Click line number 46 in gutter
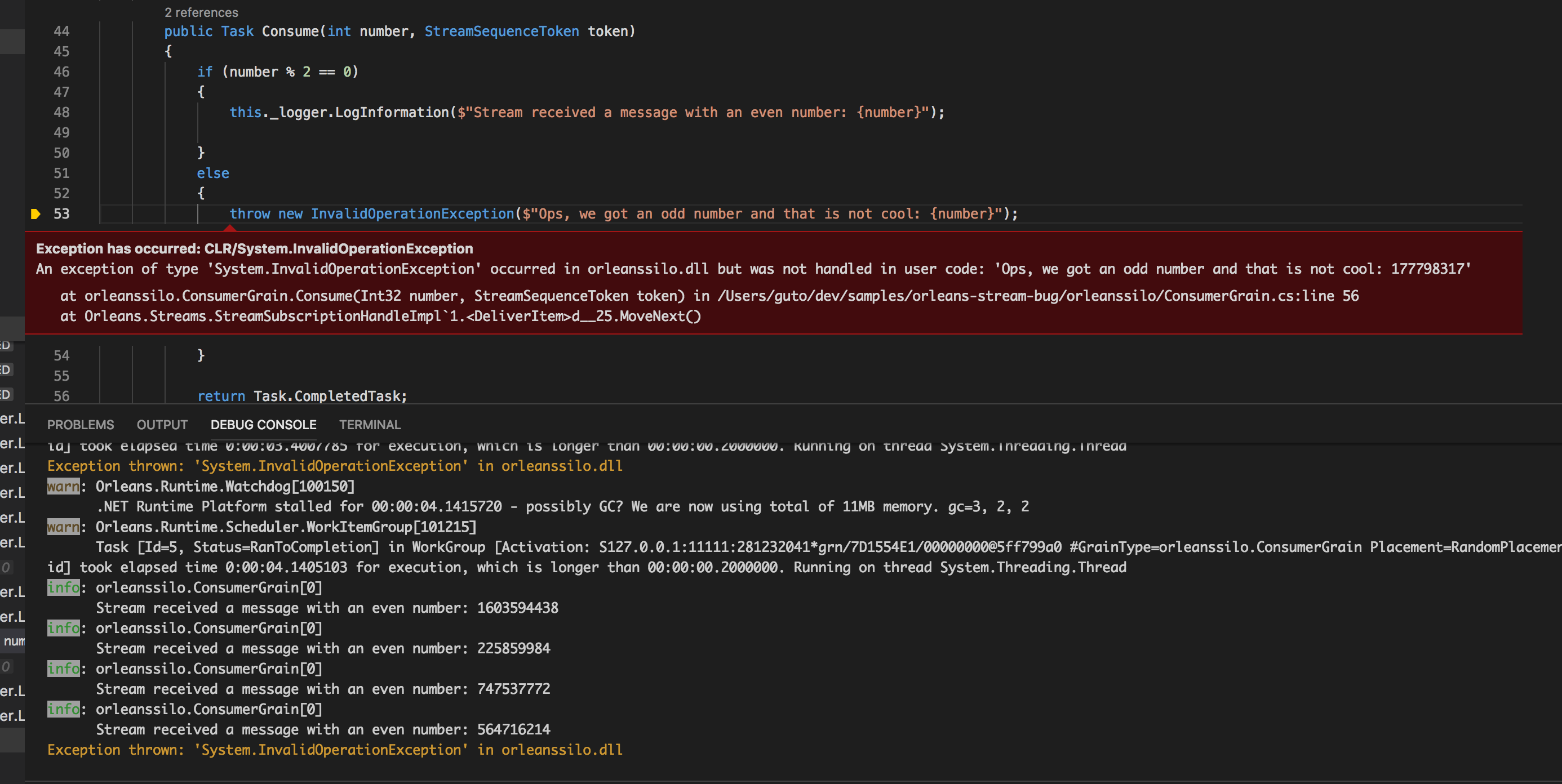1562x784 pixels. pyautogui.click(x=61, y=72)
